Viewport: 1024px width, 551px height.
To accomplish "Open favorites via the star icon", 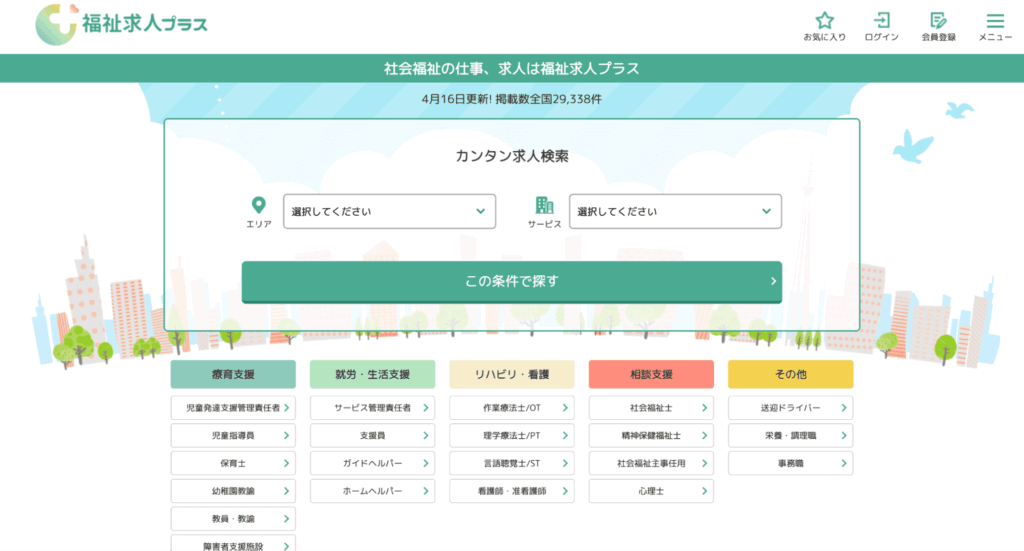I will [824, 20].
